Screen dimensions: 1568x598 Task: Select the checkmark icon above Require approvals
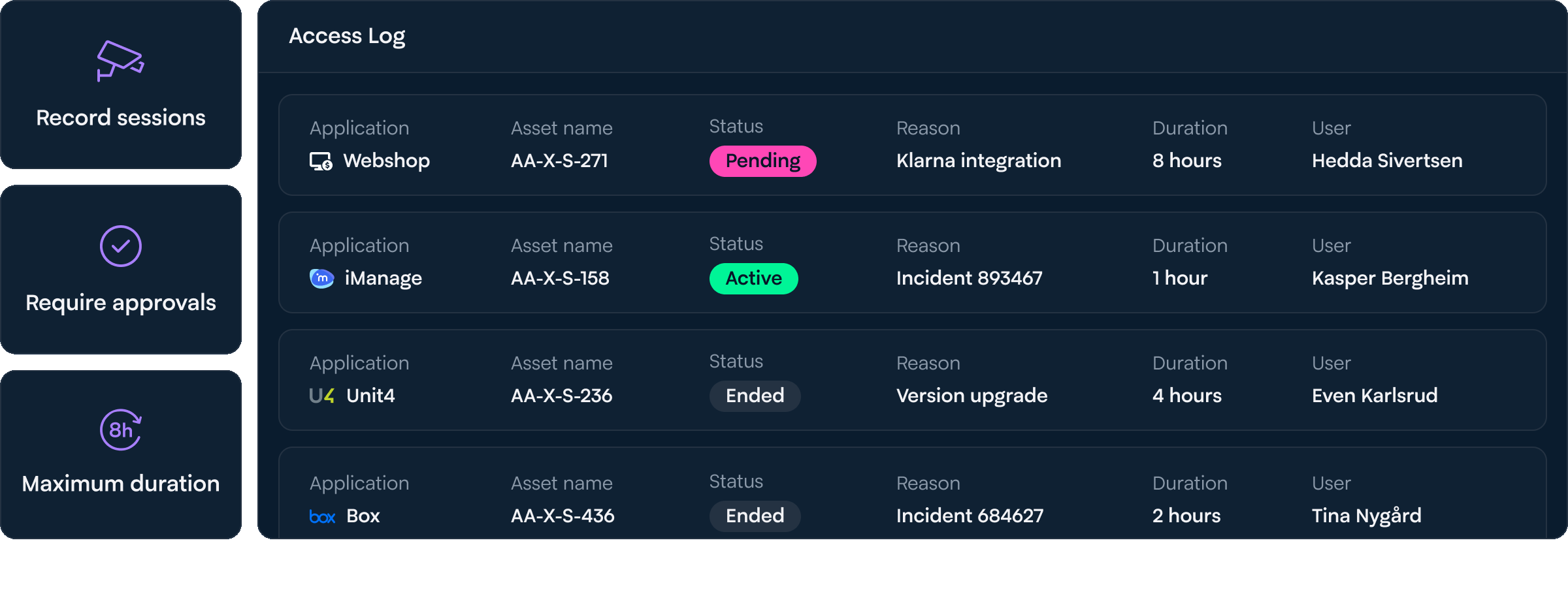[x=120, y=246]
